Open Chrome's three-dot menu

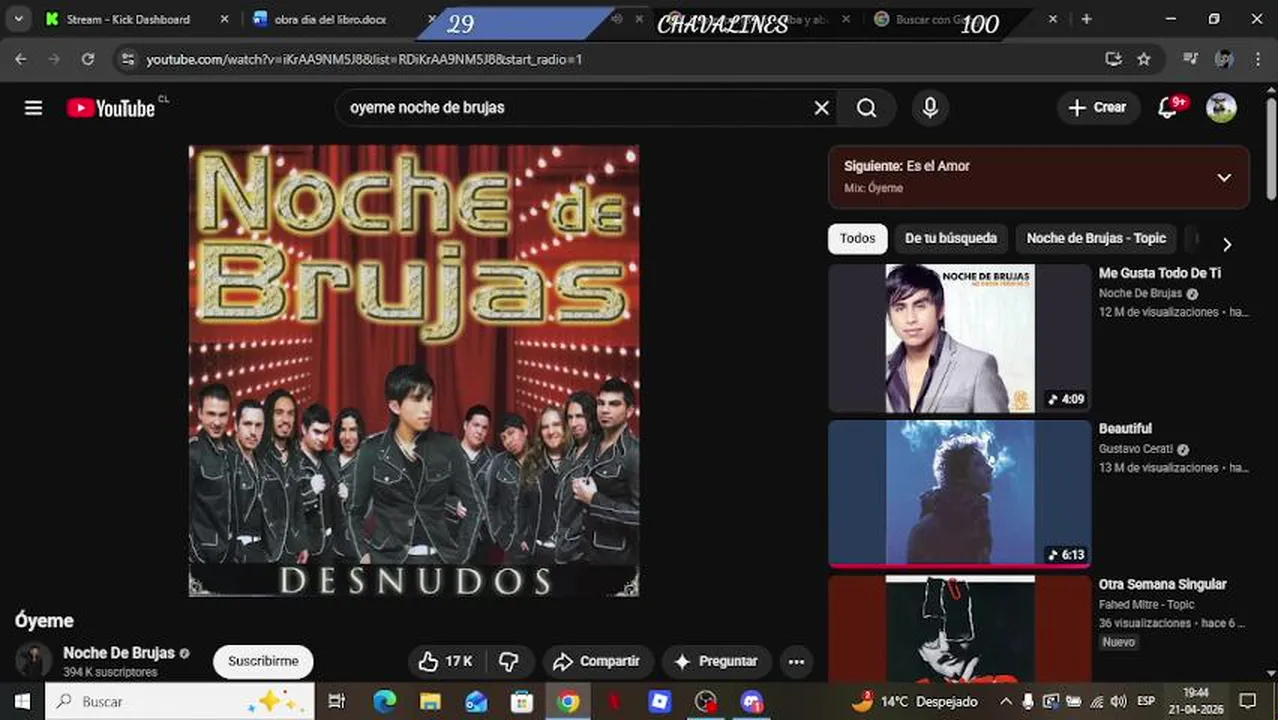(1258, 59)
